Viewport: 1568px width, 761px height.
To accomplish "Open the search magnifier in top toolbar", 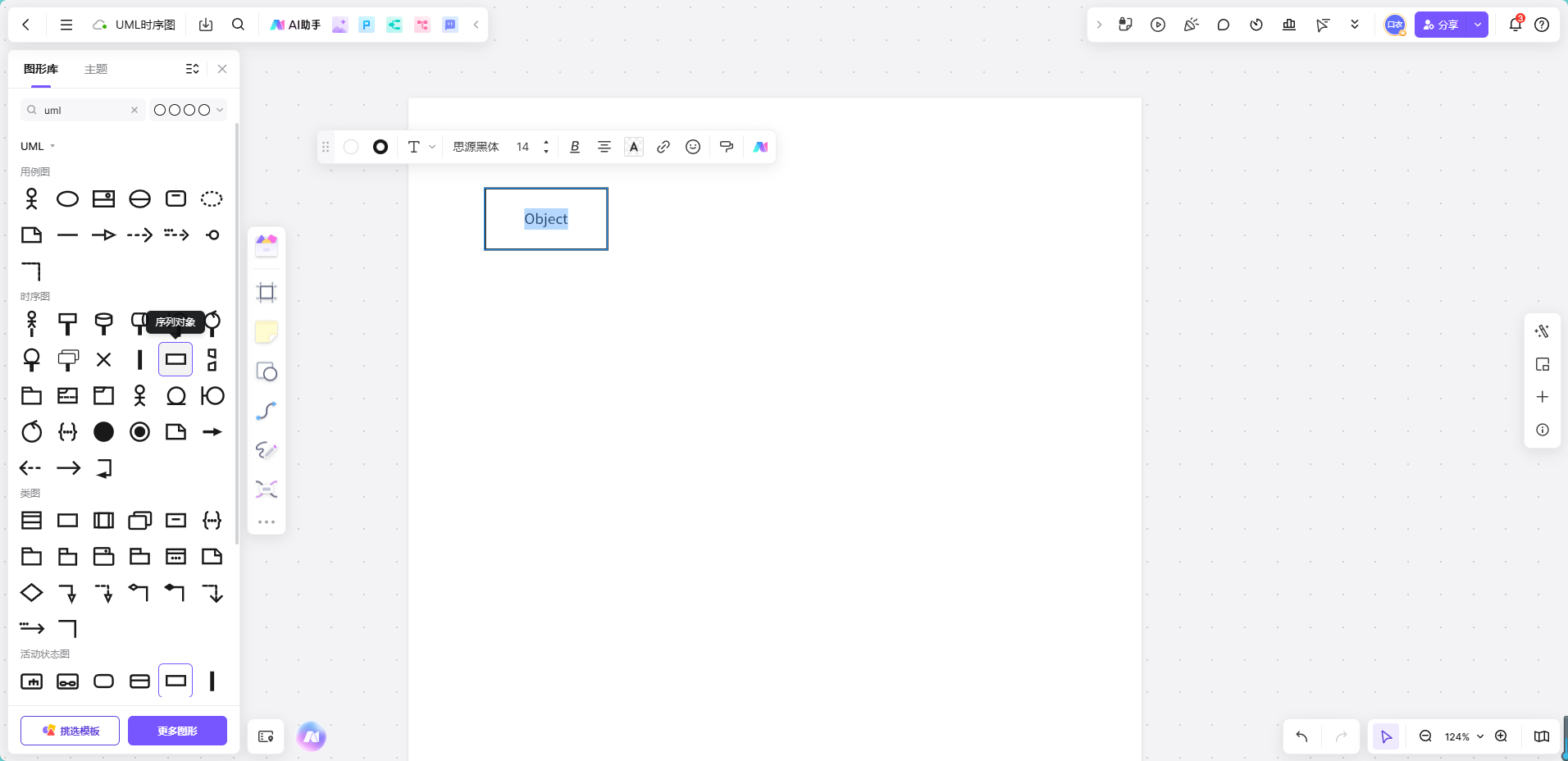I will click(x=238, y=25).
